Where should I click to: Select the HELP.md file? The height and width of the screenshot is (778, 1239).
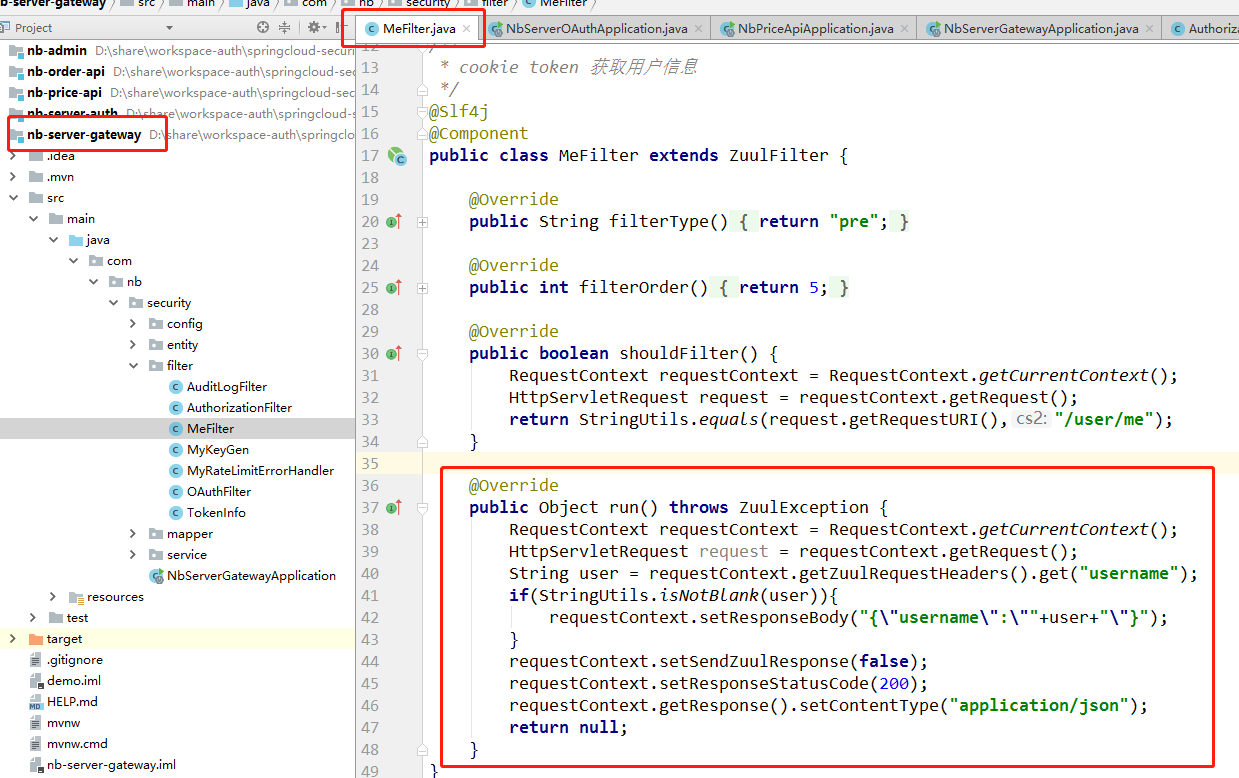[72, 702]
